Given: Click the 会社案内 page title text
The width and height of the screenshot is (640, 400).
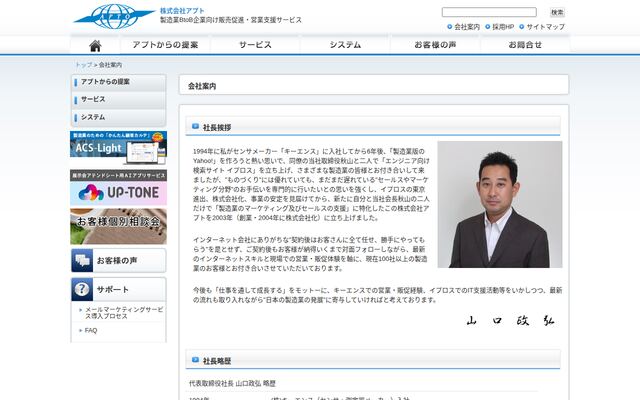Looking at the screenshot, I should click(x=202, y=87).
